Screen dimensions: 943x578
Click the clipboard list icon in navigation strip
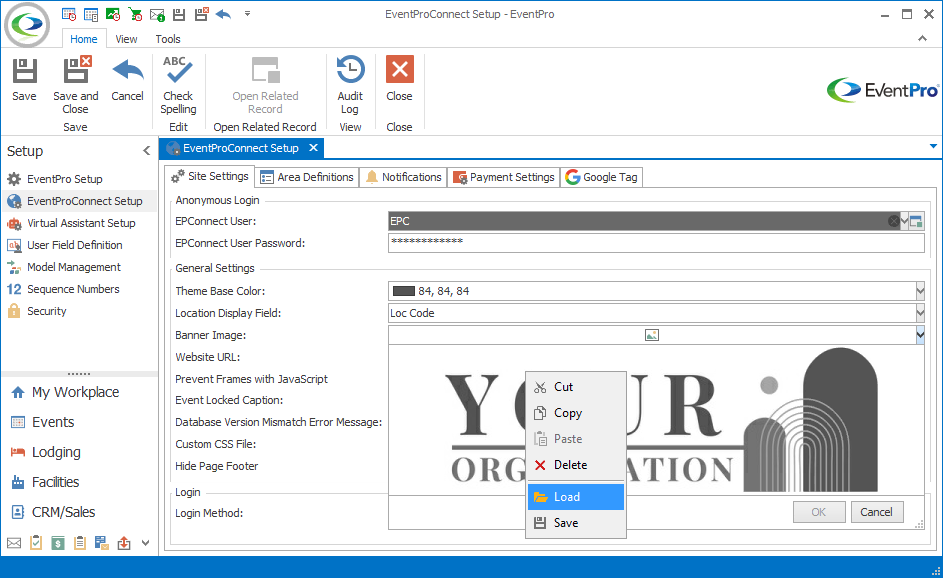click(79, 543)
